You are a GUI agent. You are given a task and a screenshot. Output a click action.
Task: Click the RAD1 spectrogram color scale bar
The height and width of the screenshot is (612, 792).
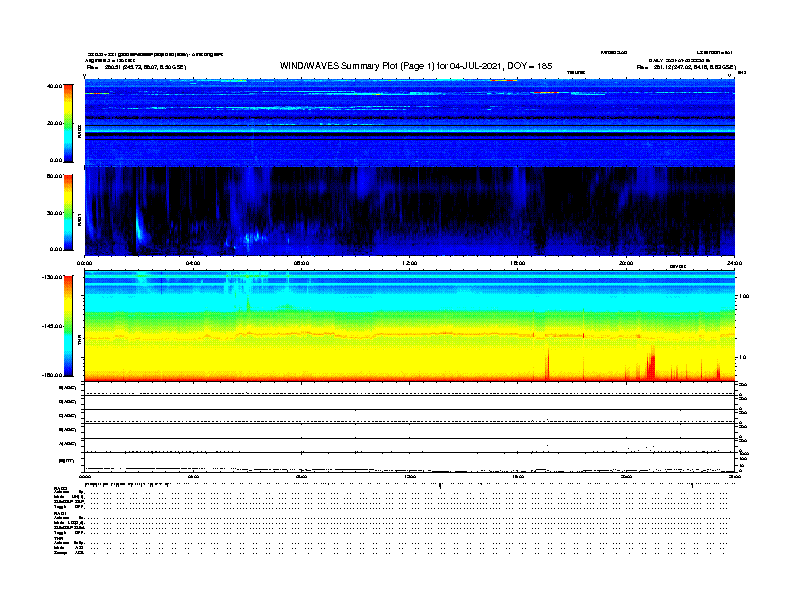pyautogui.click(x=68, y=212)
